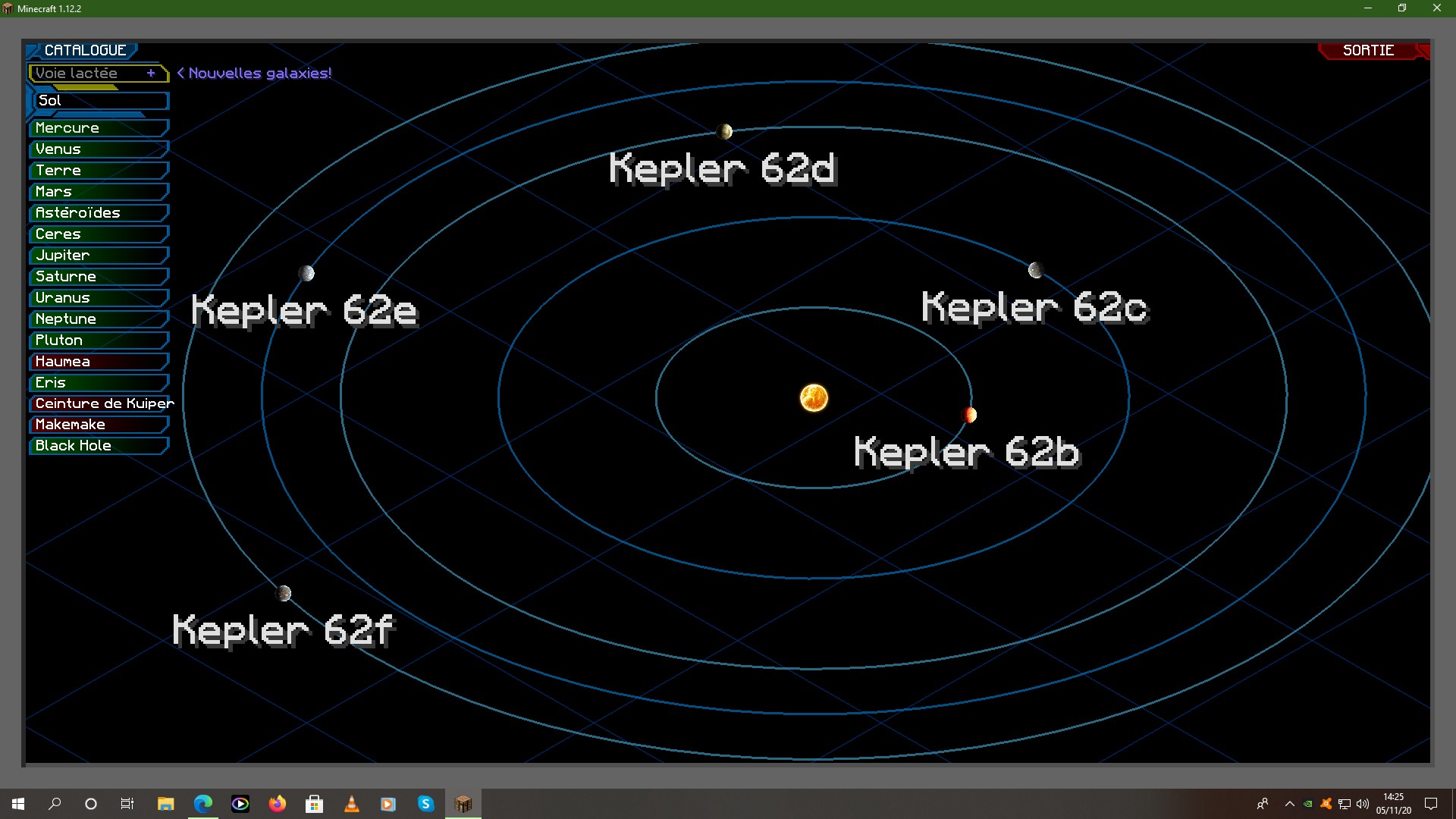Viewport: 1456px width, 819px height.
Task: Click the Kepler 62d label
Action: (723, 168)
